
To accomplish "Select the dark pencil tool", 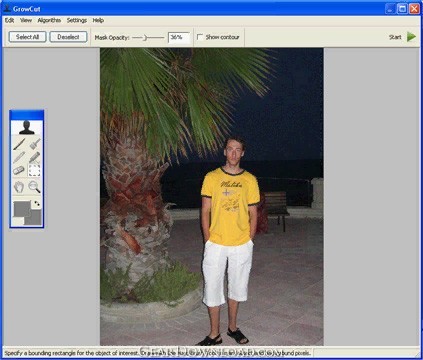I will [19, 144].
